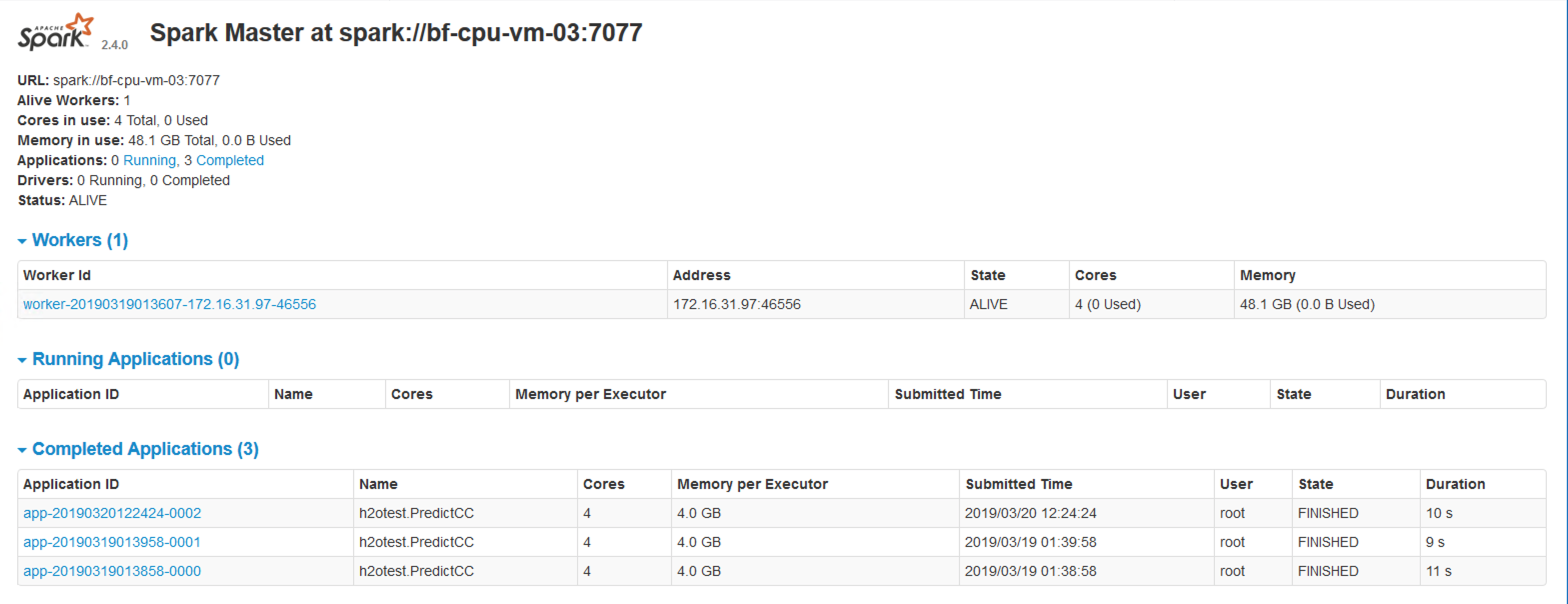Click the Running Applications (0) heading
The height and width of the screenshot is (604, 1568).
136,360
